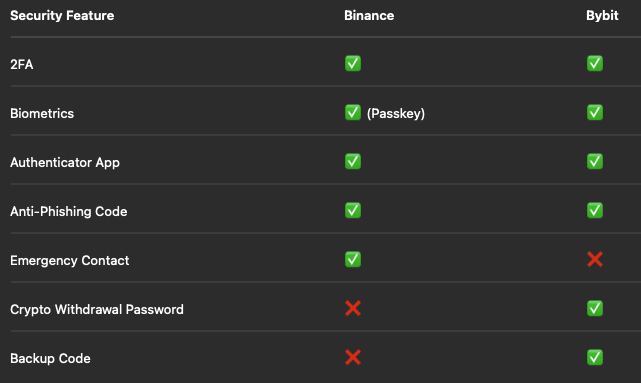
Task: Click the Bybit column header
Action: pos(602,16)
